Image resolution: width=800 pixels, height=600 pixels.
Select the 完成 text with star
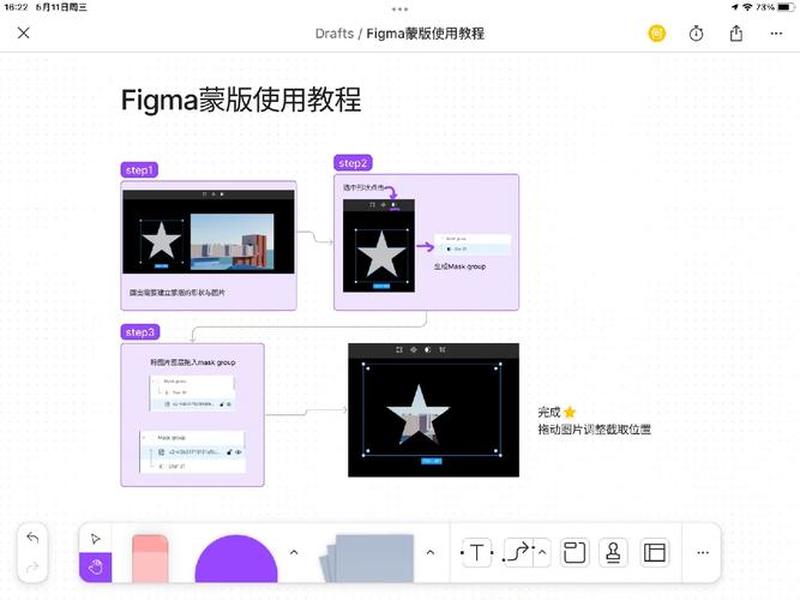[557, 412]
